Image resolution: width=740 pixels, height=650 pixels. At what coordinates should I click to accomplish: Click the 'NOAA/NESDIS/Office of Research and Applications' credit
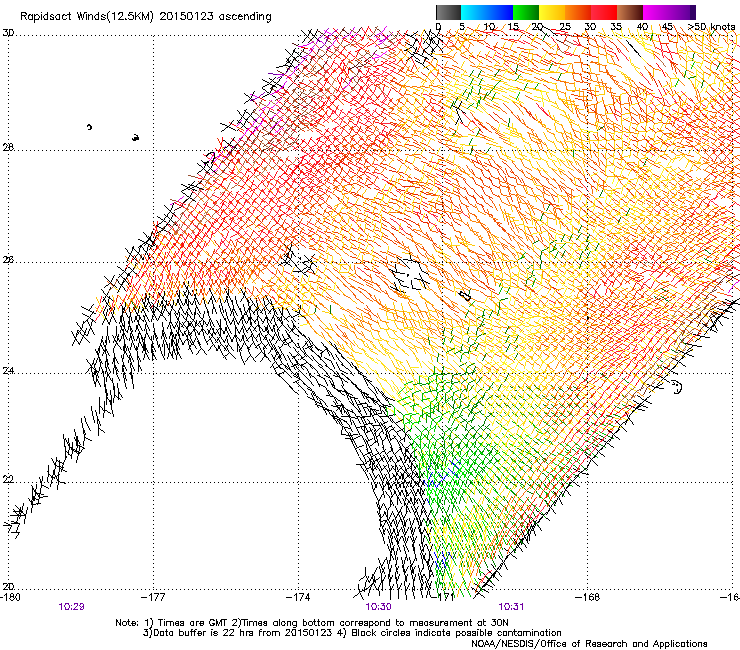point(589,644)
